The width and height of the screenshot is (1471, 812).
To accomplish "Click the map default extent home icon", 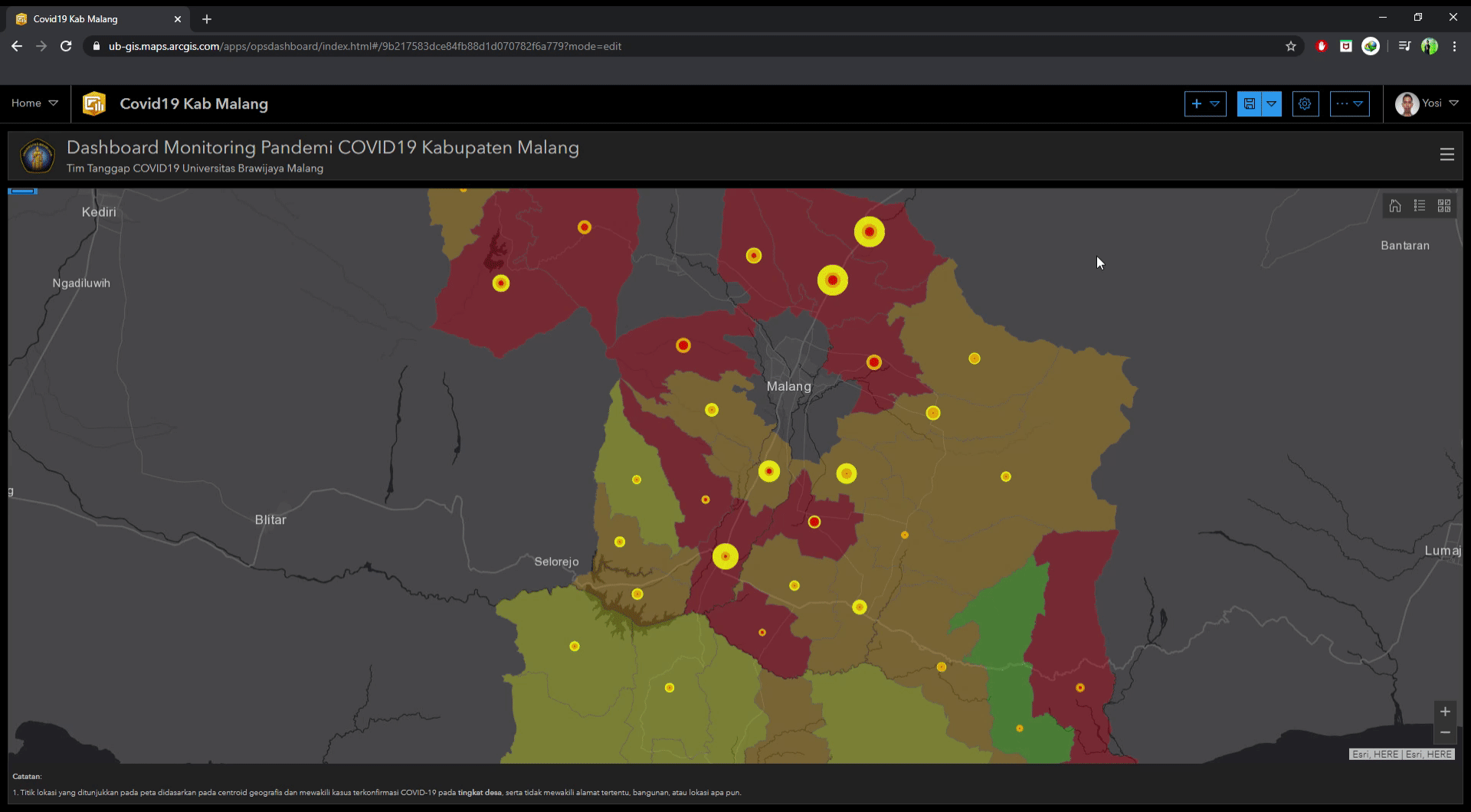I will click(x=1395, y=205).
